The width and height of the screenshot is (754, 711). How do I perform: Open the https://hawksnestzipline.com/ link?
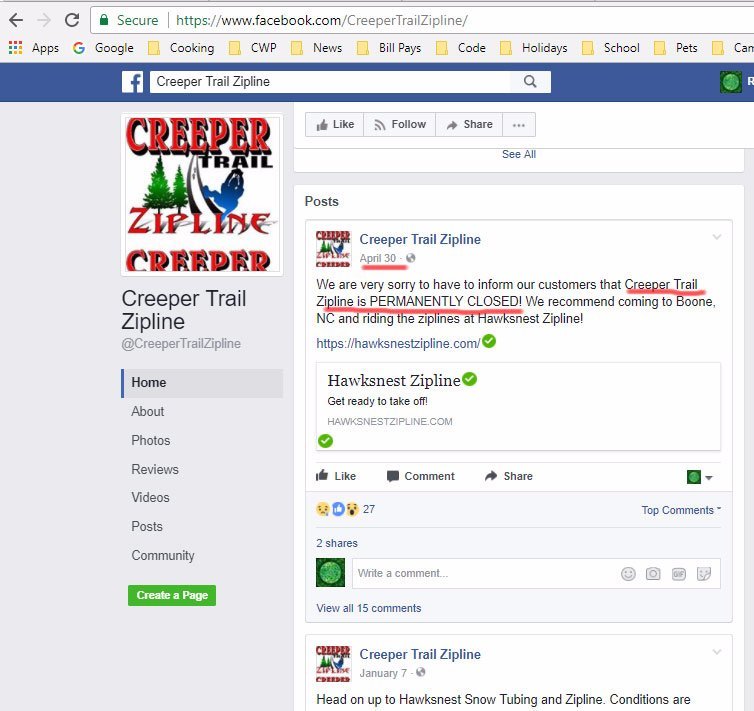pyautogui.click(x=398, y=343)
